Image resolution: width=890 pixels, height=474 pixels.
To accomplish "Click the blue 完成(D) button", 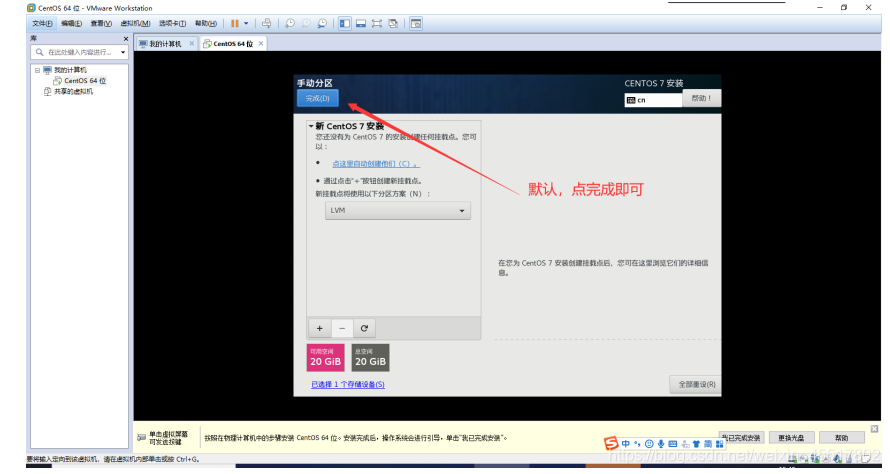I will click(x=317, y=98).
